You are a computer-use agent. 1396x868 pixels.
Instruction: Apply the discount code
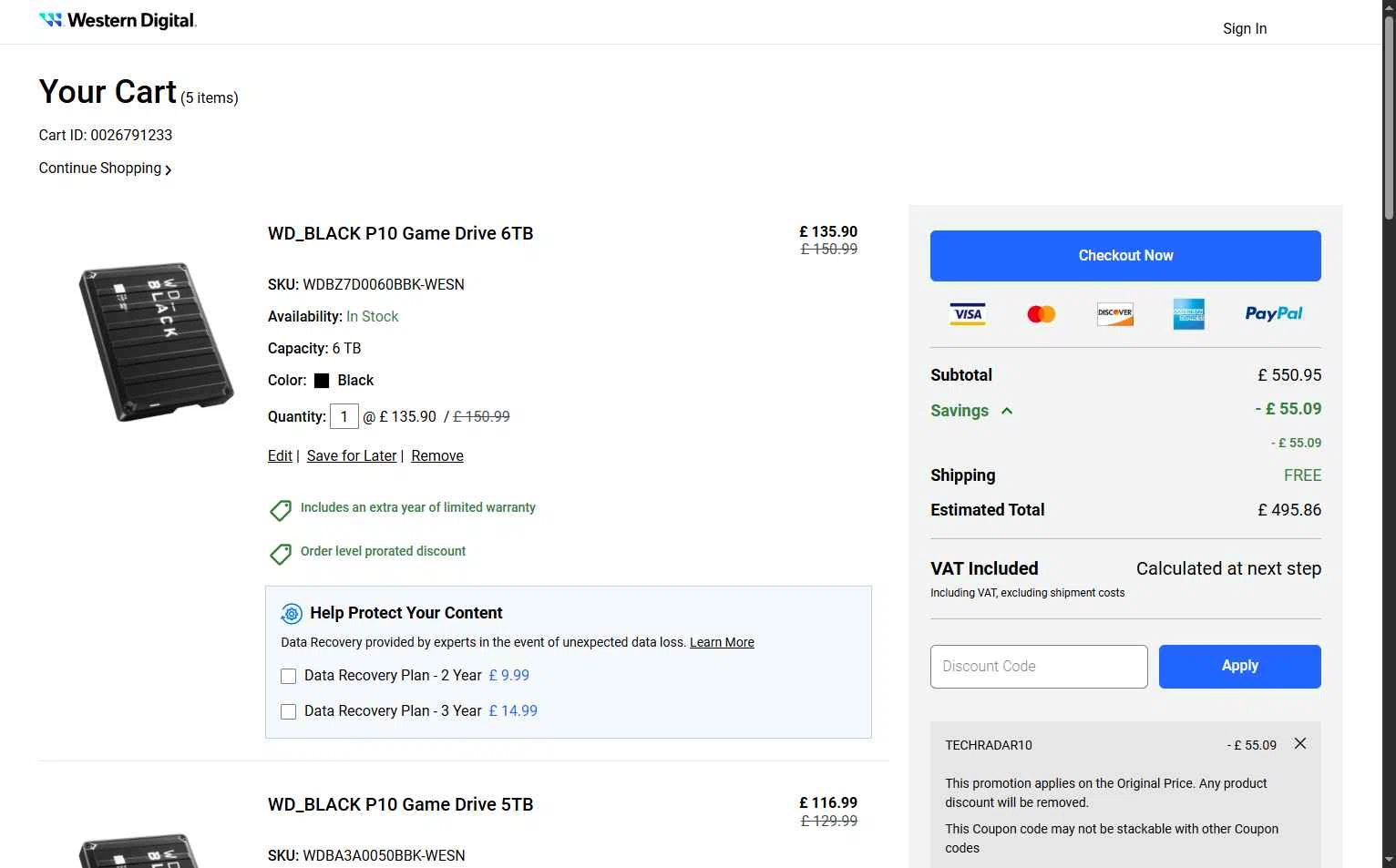click(1239, 667)
